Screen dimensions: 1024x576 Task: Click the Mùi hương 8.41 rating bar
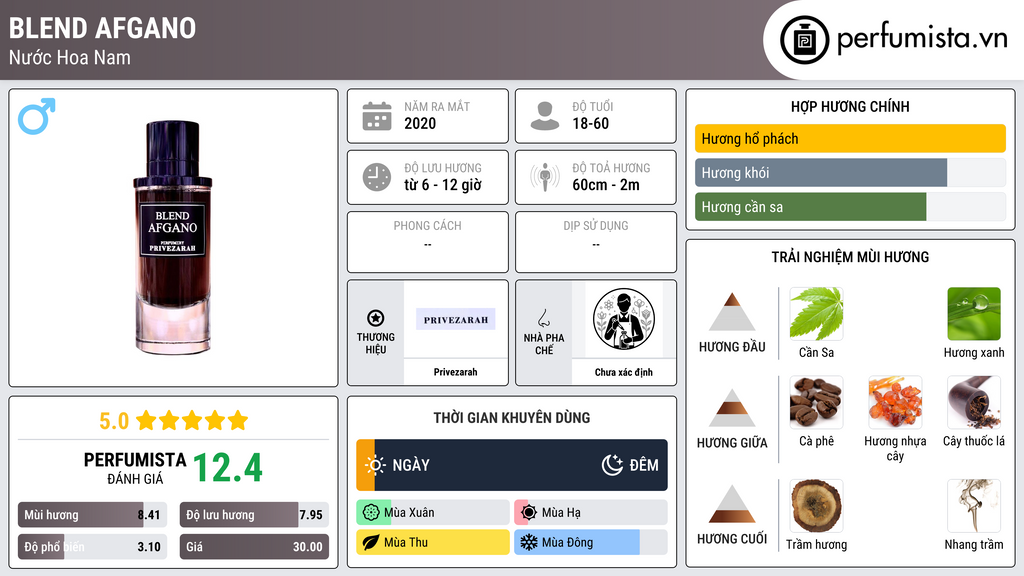pyautogui.click(x=93, y=515)
